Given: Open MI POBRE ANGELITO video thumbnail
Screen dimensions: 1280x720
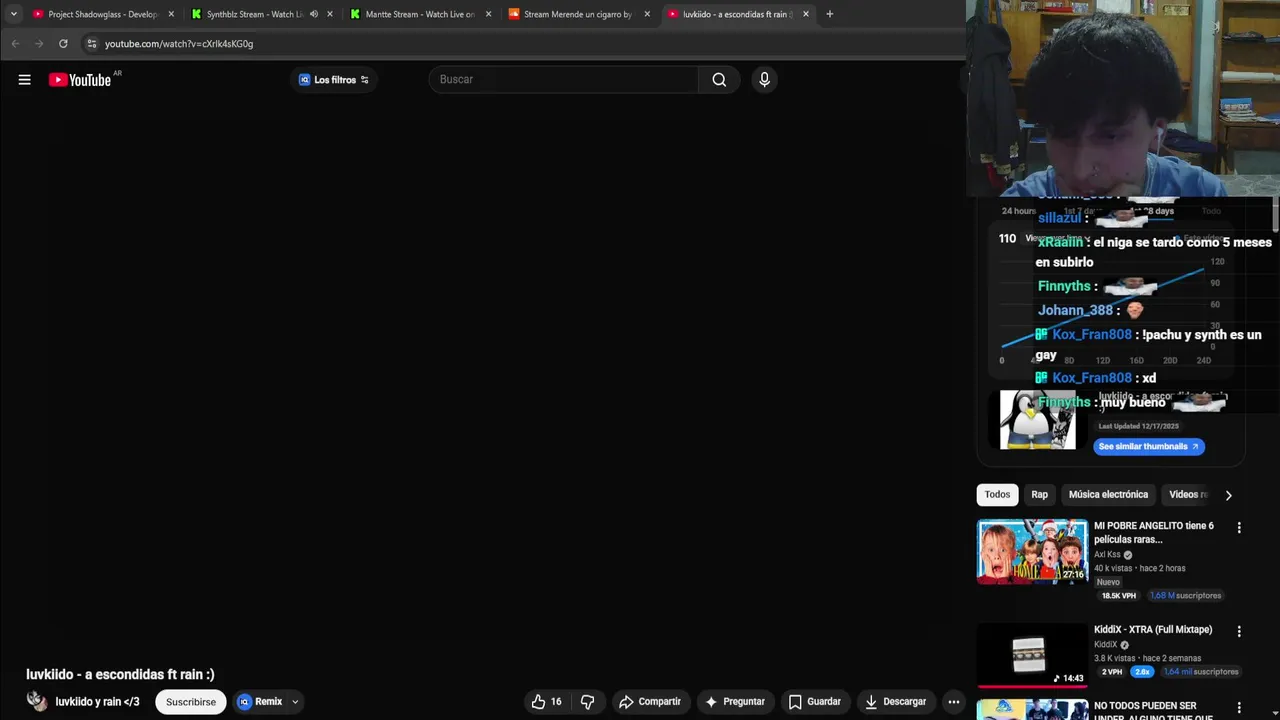Looking at the screenshot, I should coord(1032,551).
